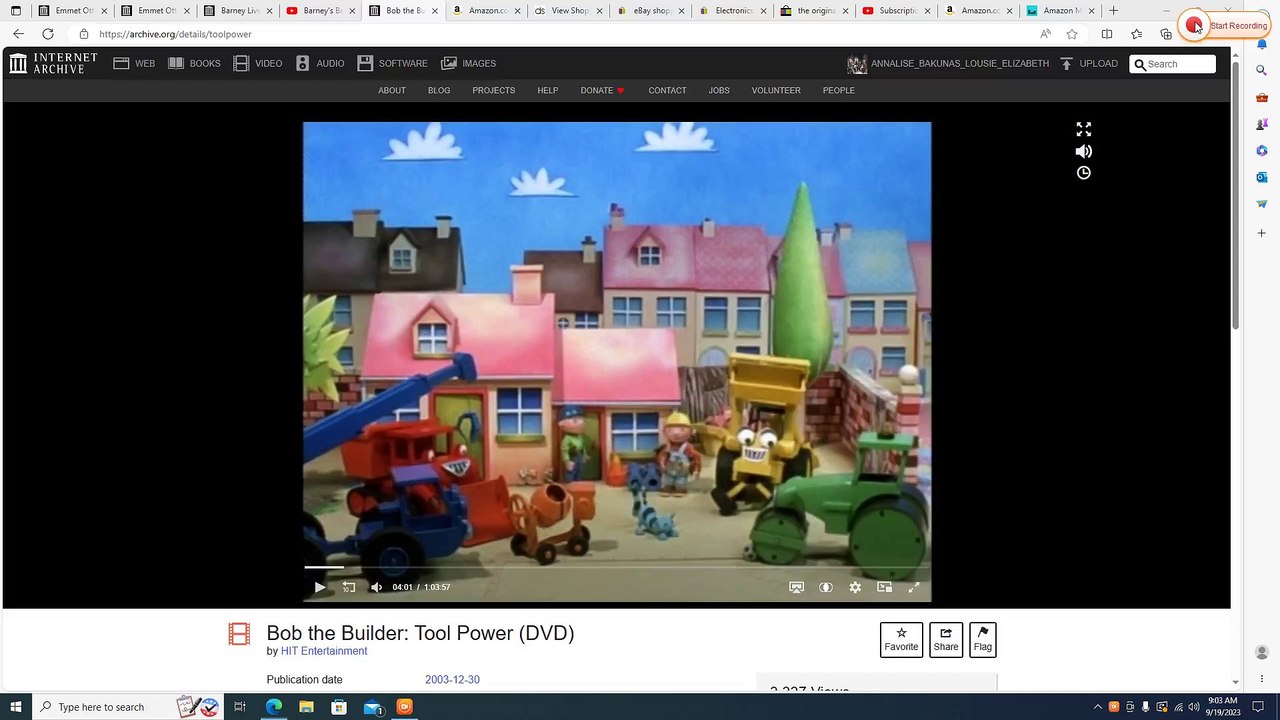Add page to browser favorites star
This screenshot has width=1280, height=720.
click(x=1072, y=34)
